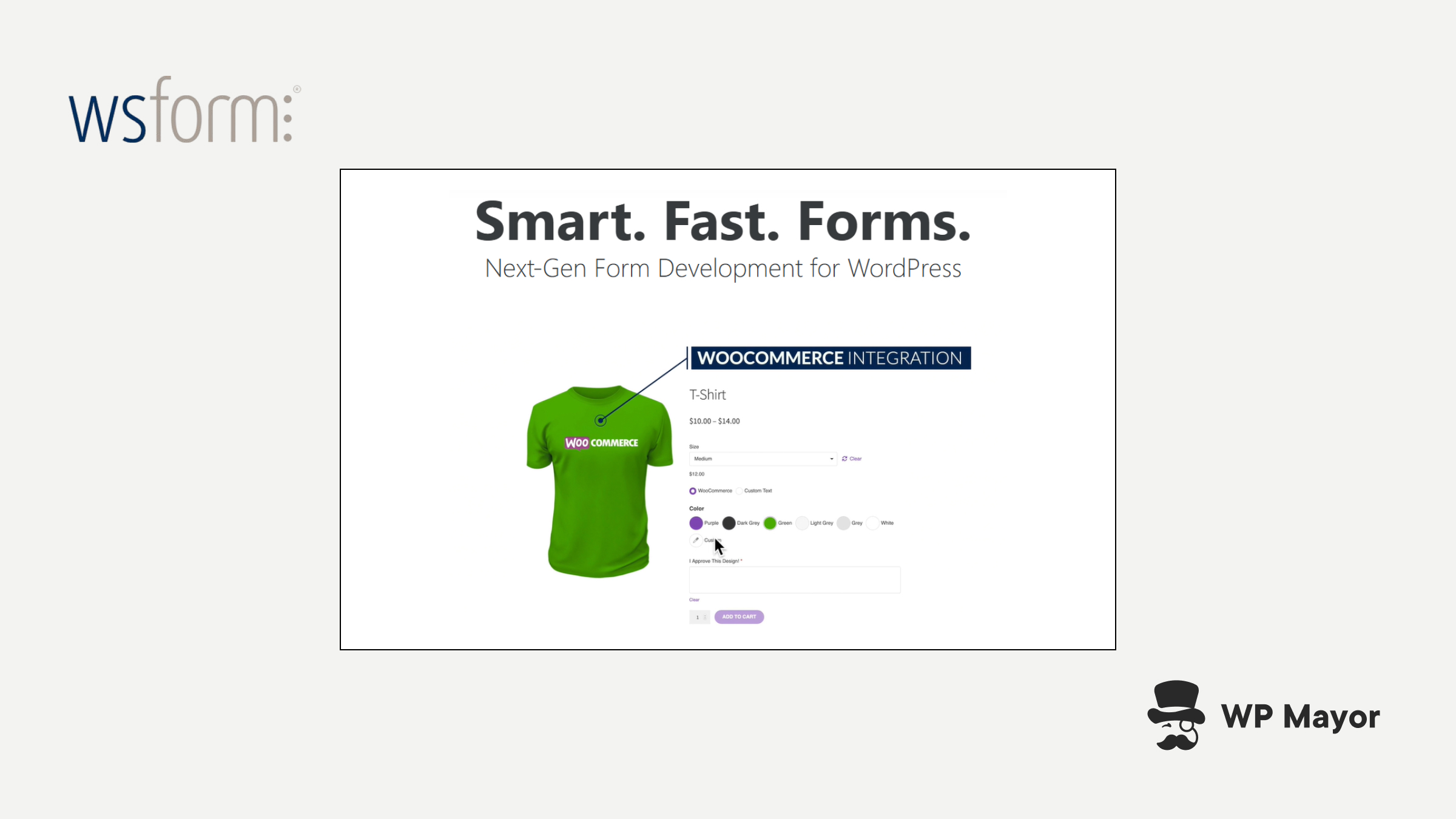Click the WooCommerce logo on shirt
The height and width of the screenshot is (819, 1456).
pyautogui.click(x=601, y=443)
